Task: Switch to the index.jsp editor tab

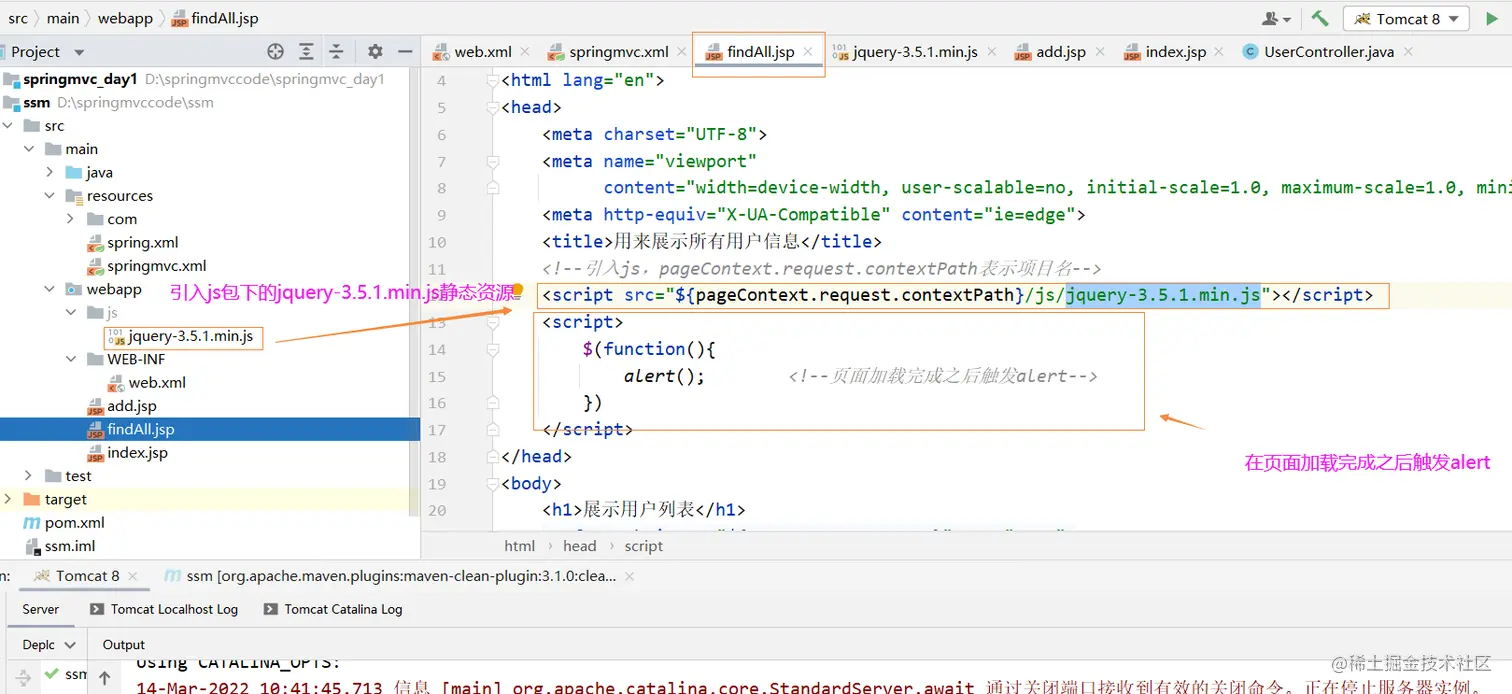Action: click(x=1175, y=52)
